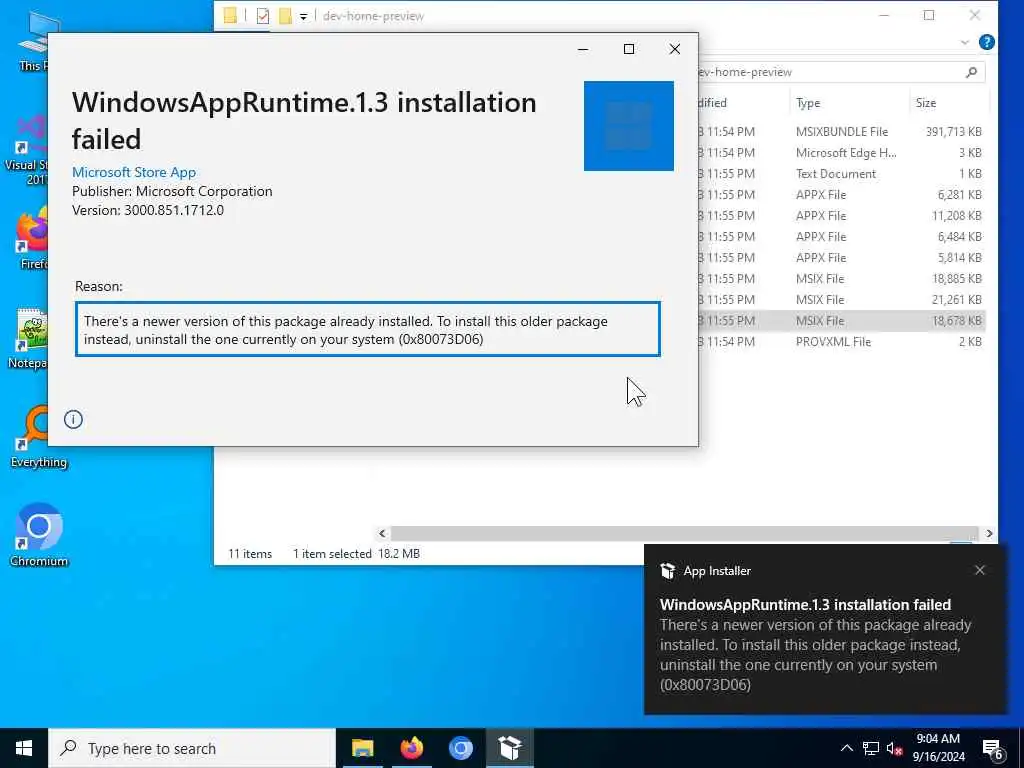1024x768 pixels.
Task: Select the APPX file sized 6,484 KB
Action: 841,236
